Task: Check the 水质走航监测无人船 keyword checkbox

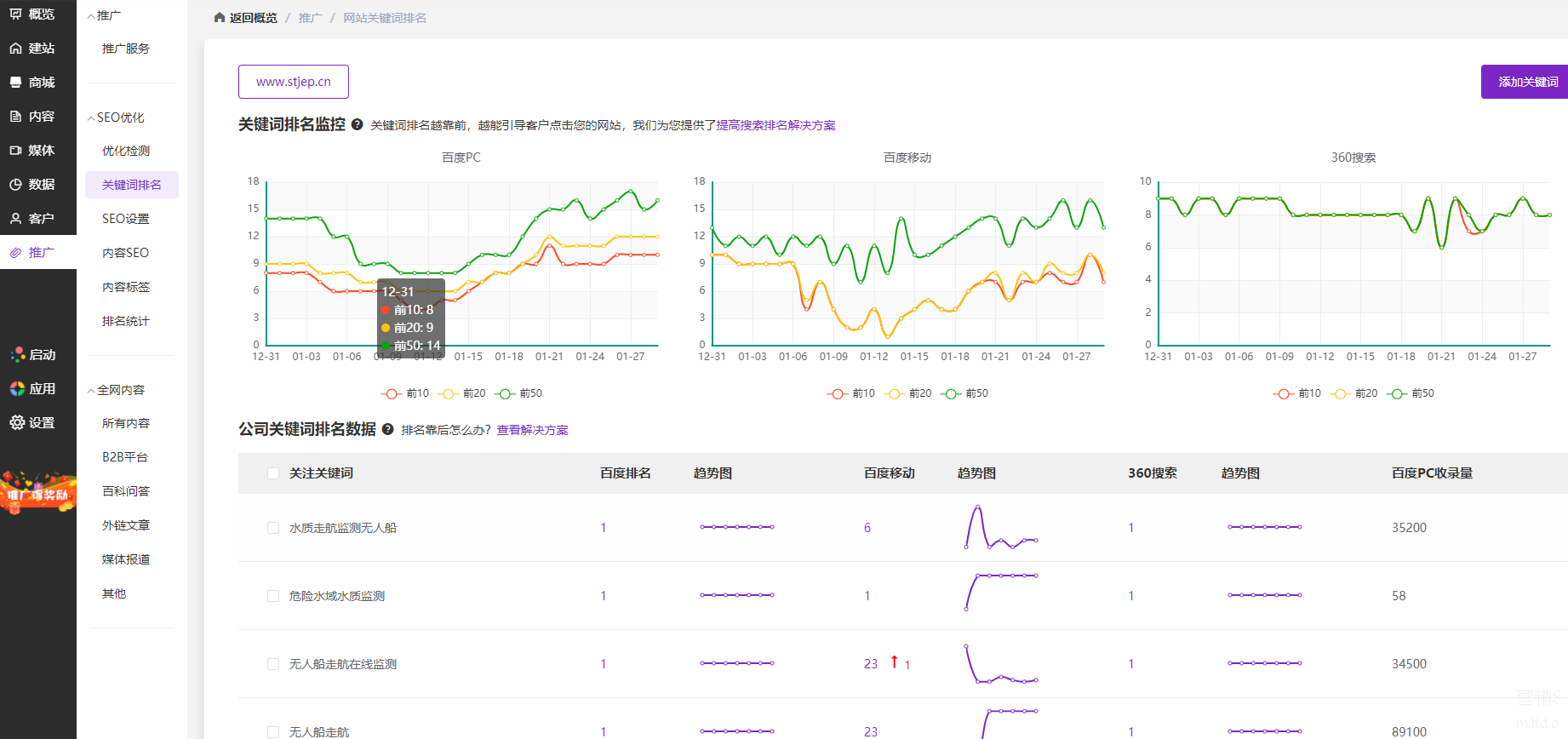Action: coord(273,528)
